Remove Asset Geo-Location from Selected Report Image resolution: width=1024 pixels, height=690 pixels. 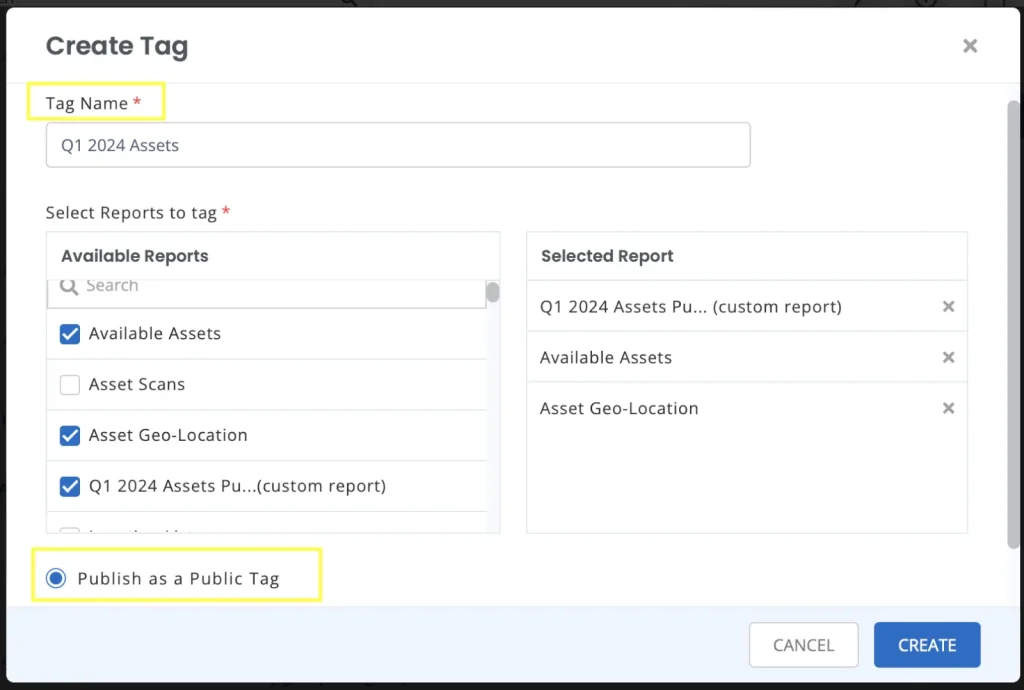click(948, 408)
